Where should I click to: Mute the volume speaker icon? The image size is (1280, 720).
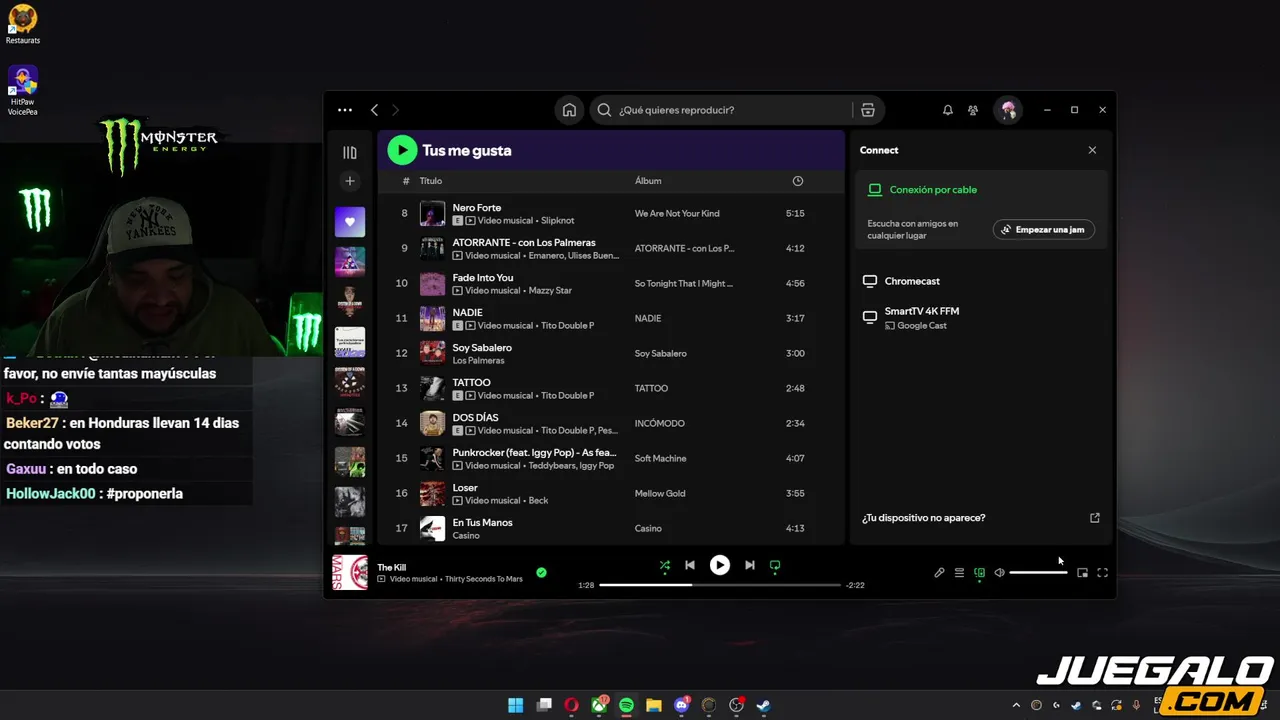point(999,573)
